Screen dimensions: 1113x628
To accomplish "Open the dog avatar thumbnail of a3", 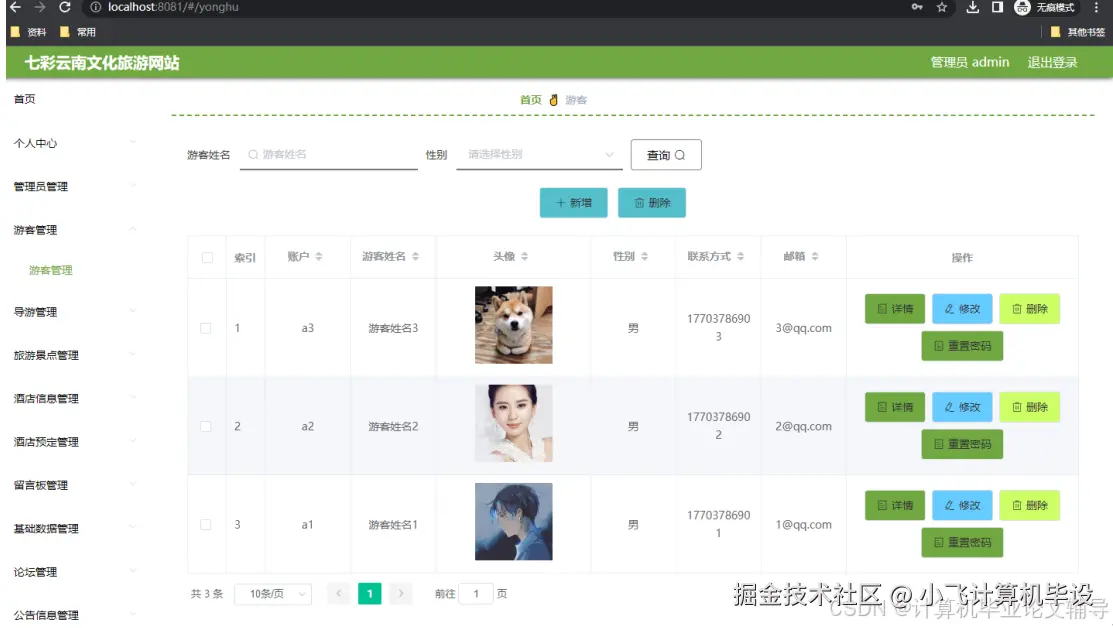I will pos(513,325).
